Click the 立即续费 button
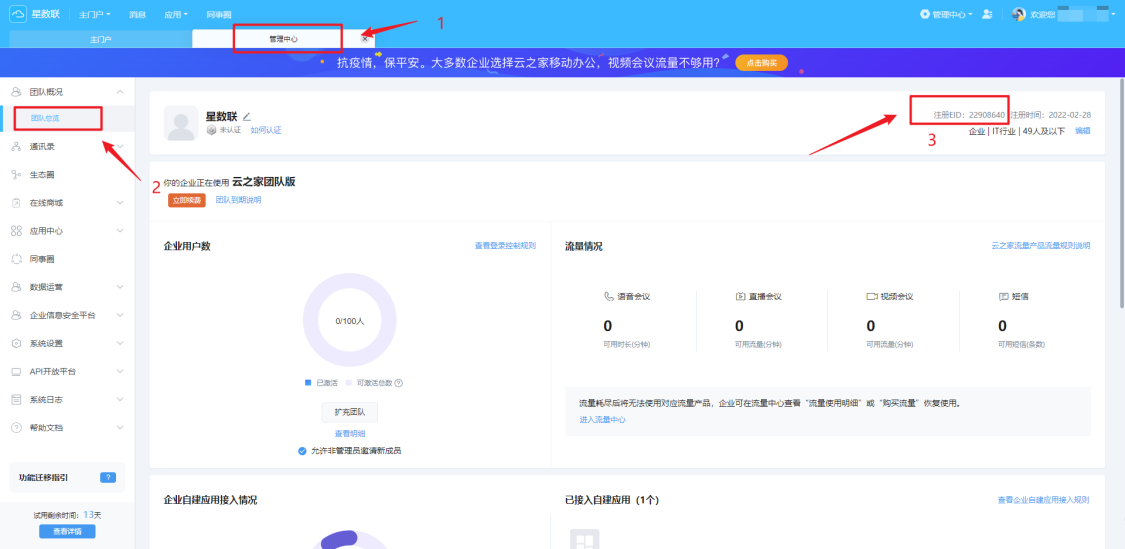The image size is (1125, 549). coord(187,200)
